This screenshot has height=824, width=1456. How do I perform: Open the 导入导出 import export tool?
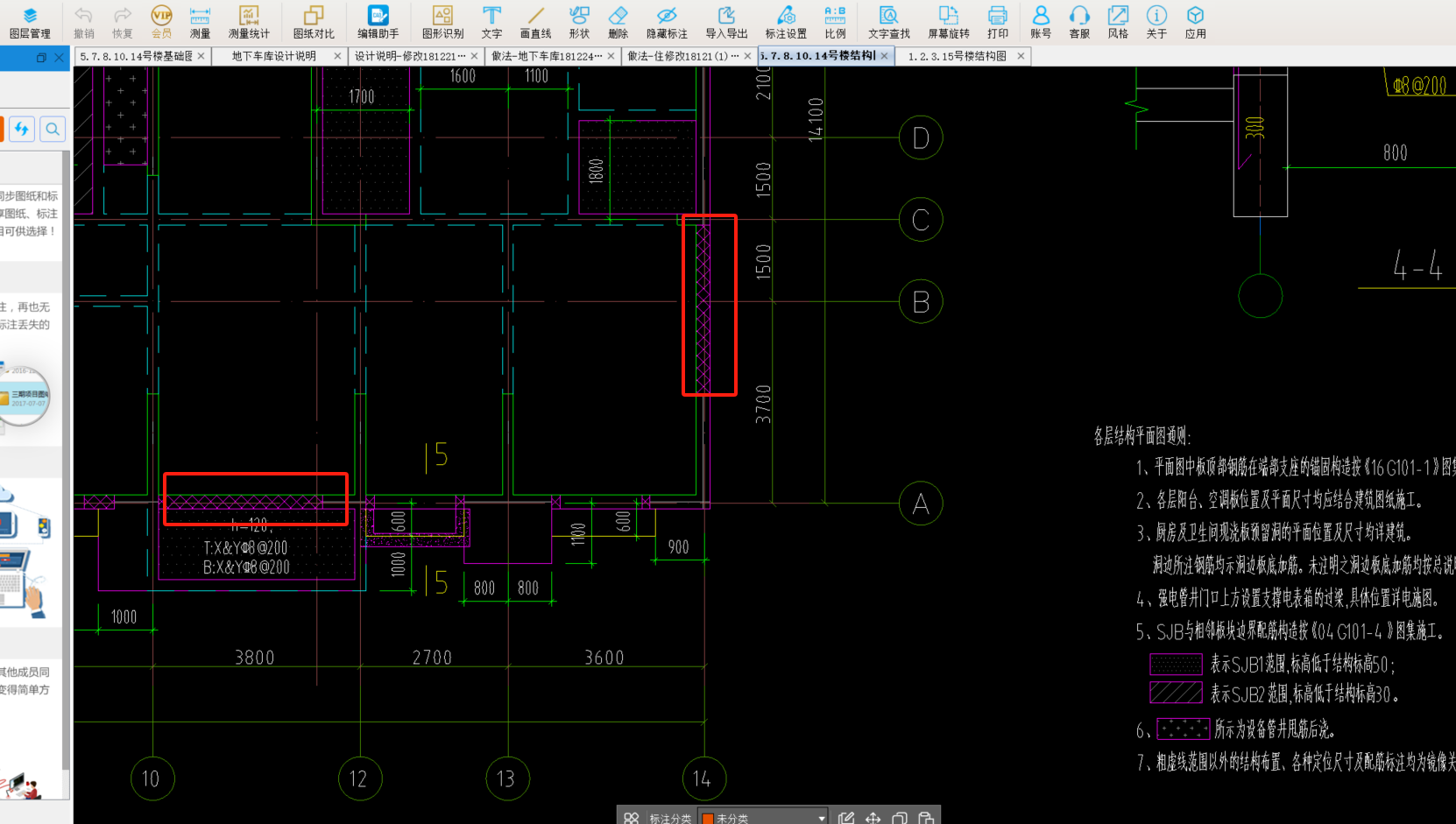tap(726, 23)
